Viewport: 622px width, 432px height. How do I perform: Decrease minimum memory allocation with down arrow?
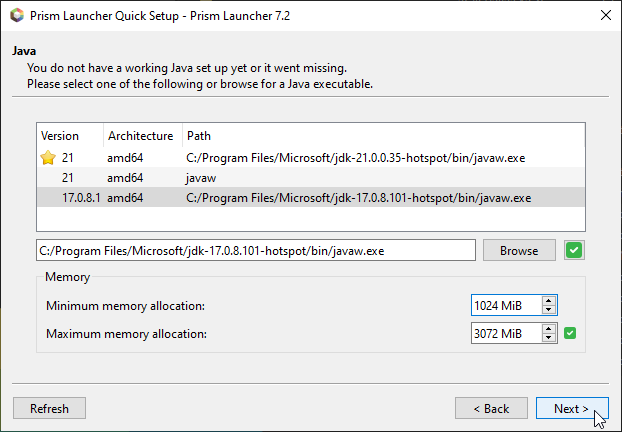549,310
